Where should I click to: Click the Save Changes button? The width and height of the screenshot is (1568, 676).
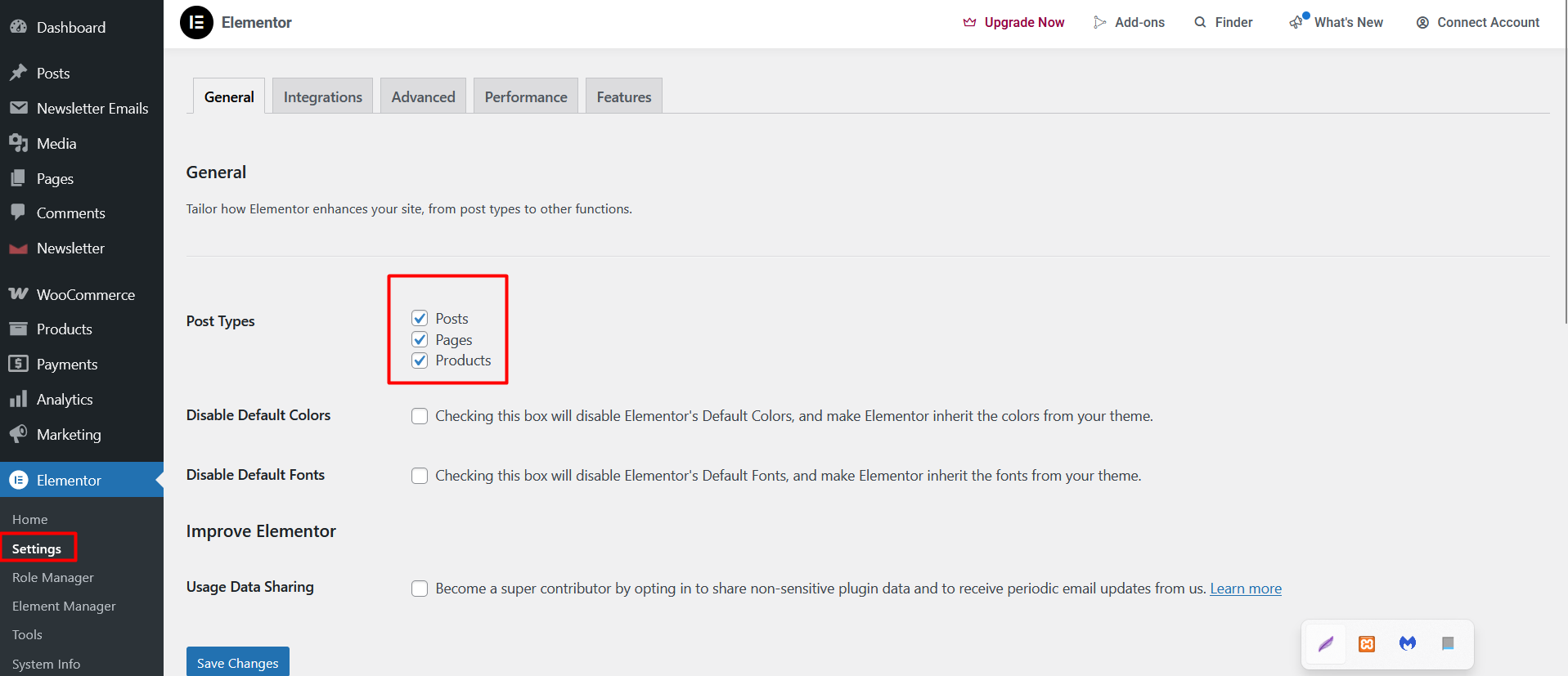[238, 662]
